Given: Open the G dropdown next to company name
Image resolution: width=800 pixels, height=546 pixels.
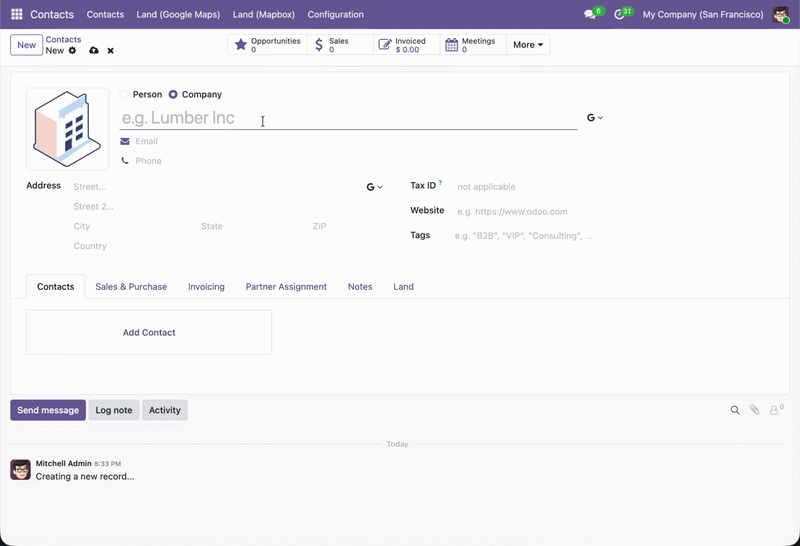Looking at the screenshot, I should (595, 118).
